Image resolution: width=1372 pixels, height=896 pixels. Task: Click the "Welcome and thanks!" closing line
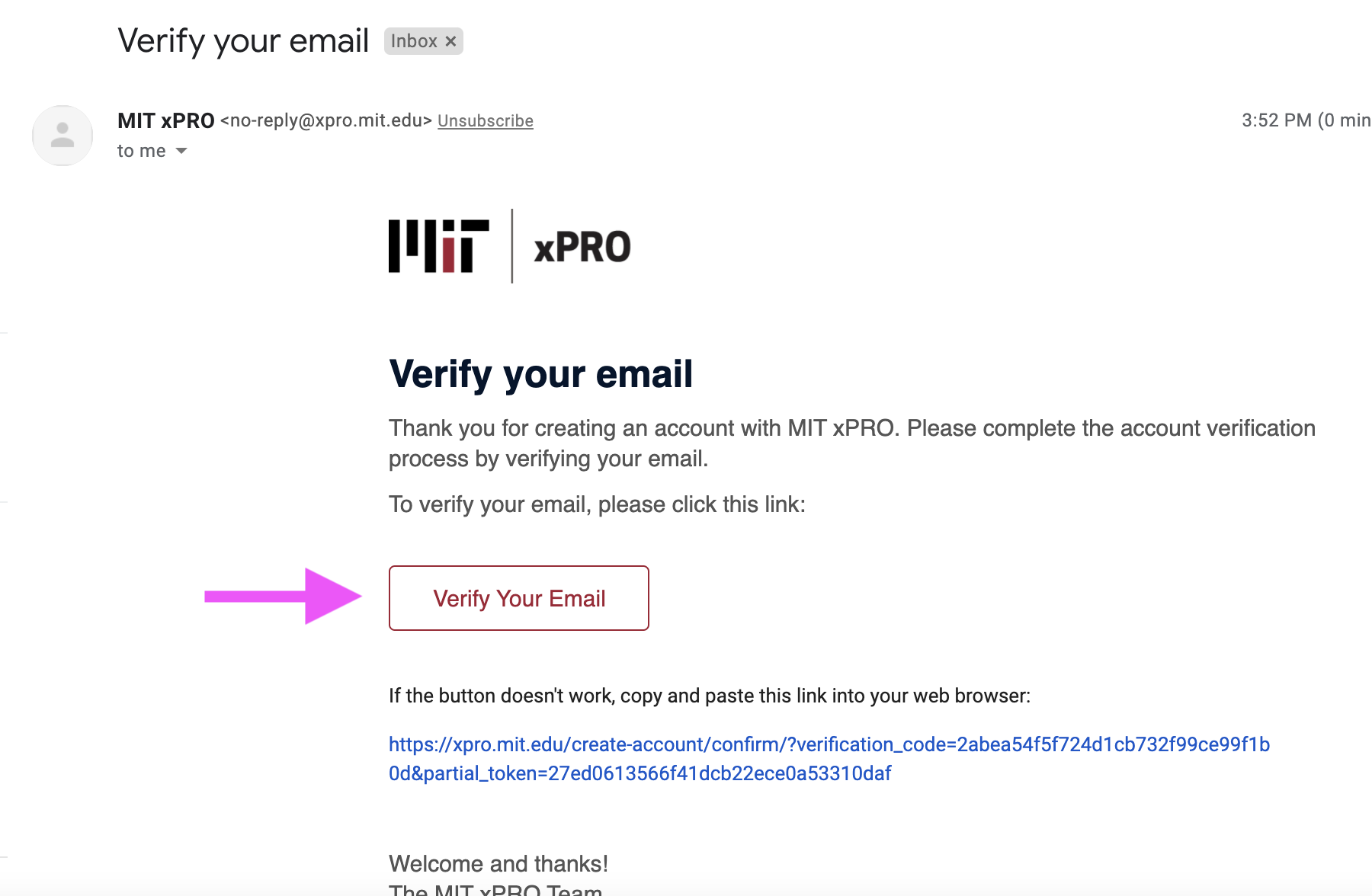pyautogui.click(x=498, y=863)
